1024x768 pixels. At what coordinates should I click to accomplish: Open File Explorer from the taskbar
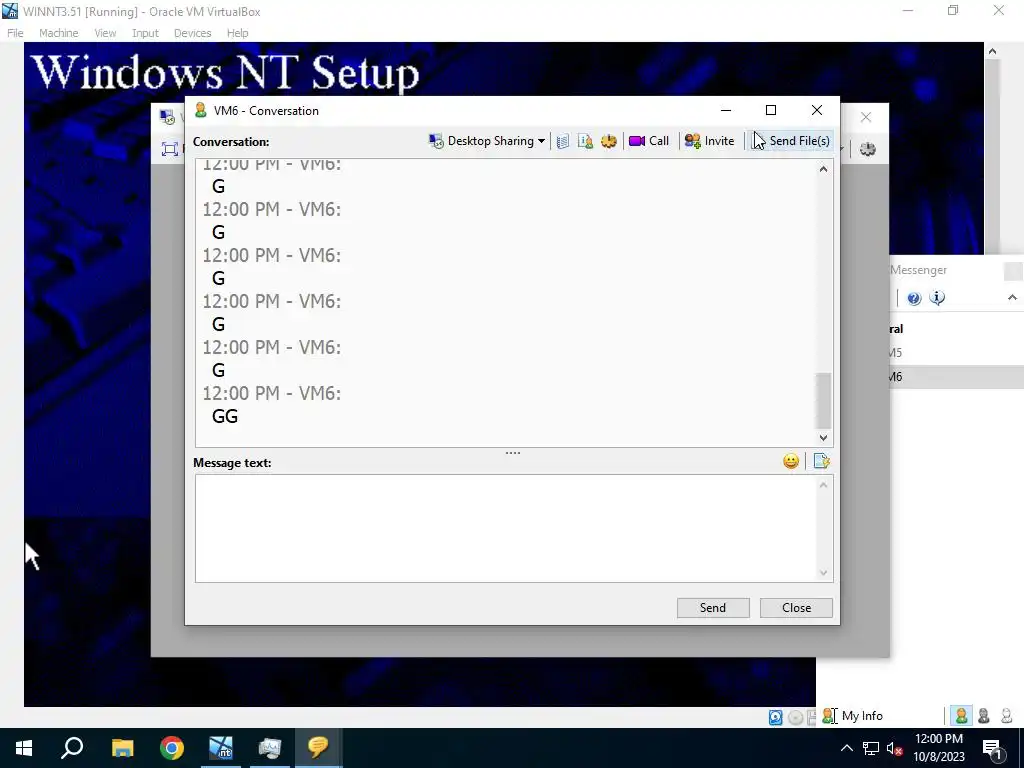pos(122,748)
